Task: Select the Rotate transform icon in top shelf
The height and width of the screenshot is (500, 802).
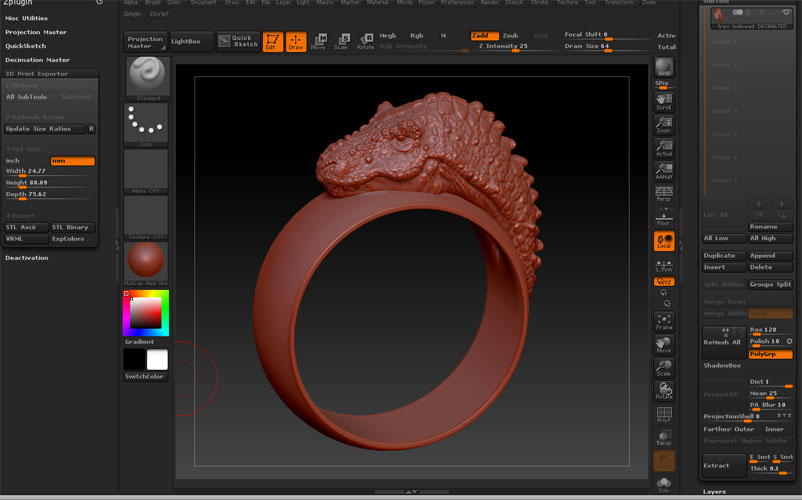Action: click(x=365, y=41)
